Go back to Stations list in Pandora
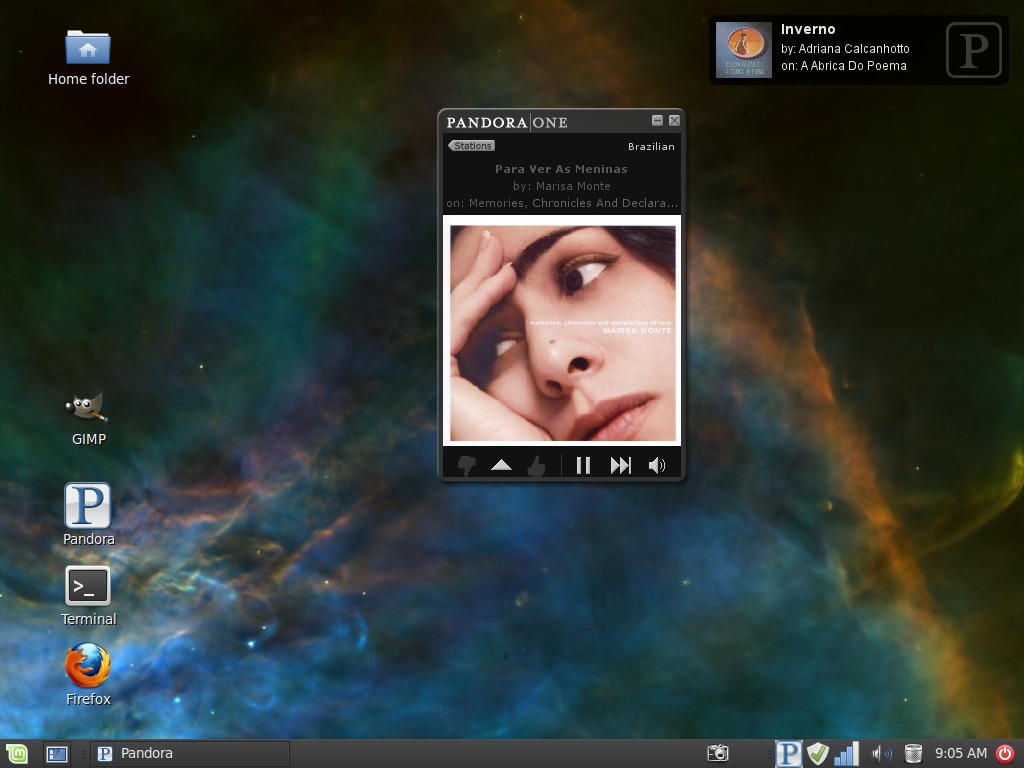This screenshot has height=768, width=1024. 472,146
